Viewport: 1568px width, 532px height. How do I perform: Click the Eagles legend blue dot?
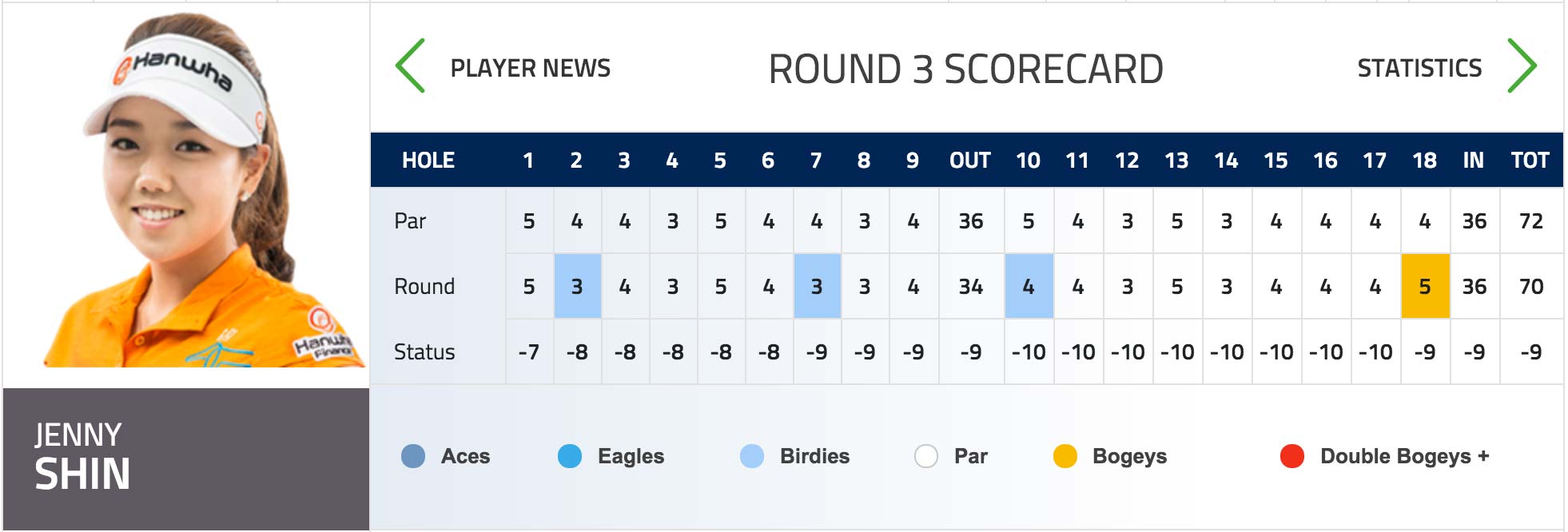pos(570,456)
